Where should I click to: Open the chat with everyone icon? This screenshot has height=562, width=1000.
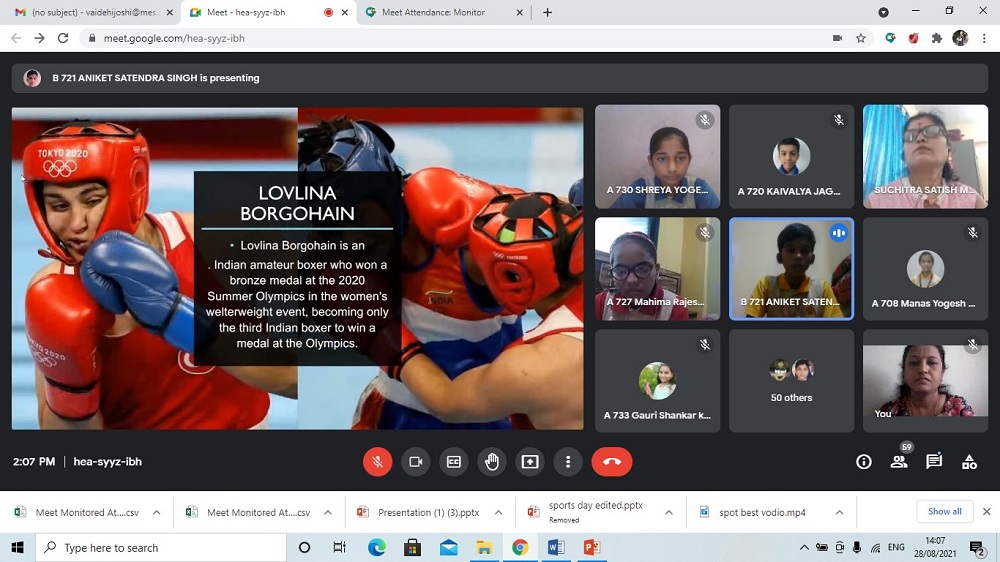(x=934, y=462)
